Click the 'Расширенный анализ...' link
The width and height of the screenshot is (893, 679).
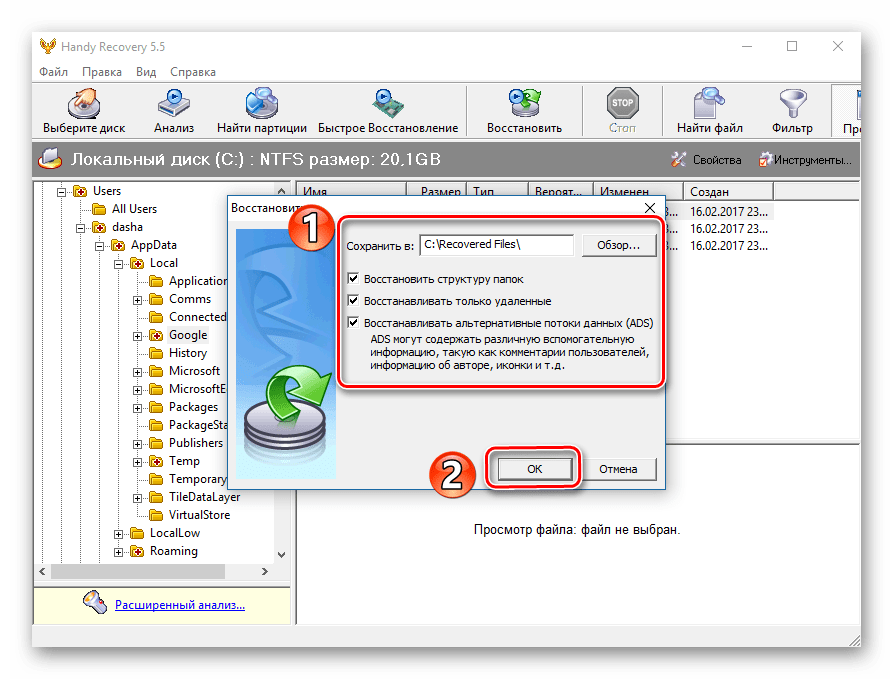pyautogui.click(x=179, y=604)
